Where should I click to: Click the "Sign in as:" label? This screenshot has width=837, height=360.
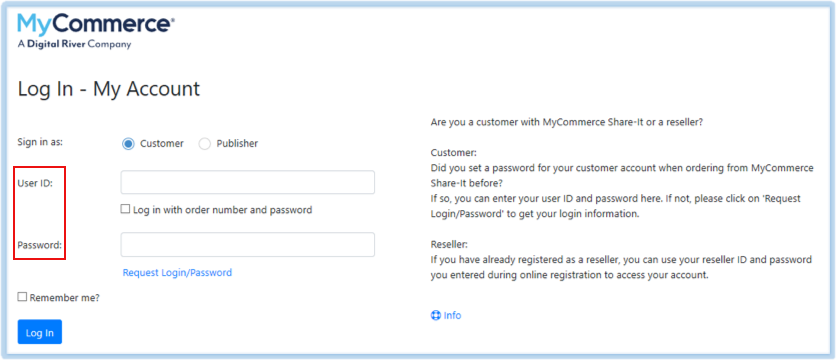(x=40, y=142)
